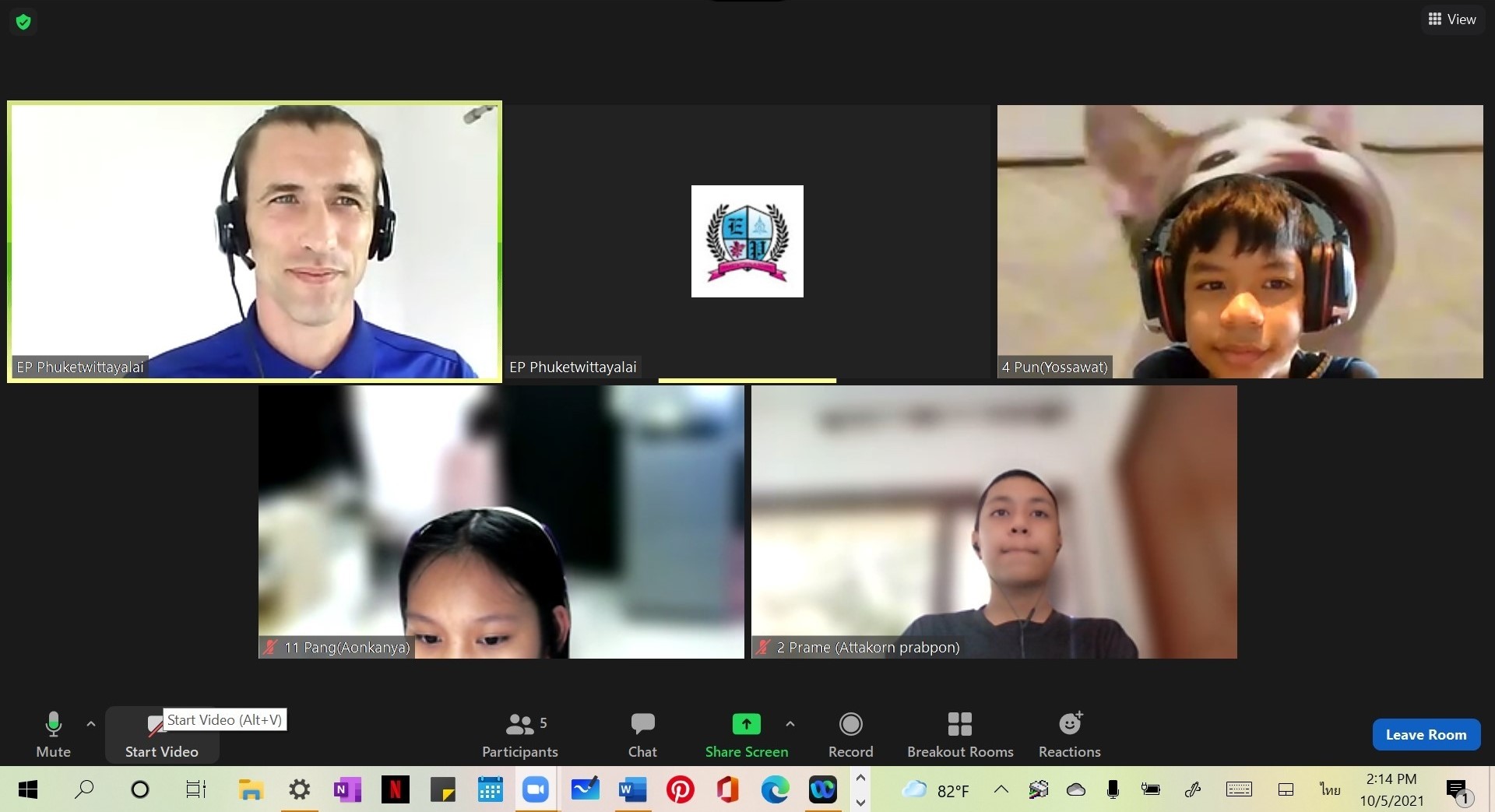Viewport: 1495px width, 812px height.
Task: Click the green Share Screen button
Action: click(x=747, y=735)
